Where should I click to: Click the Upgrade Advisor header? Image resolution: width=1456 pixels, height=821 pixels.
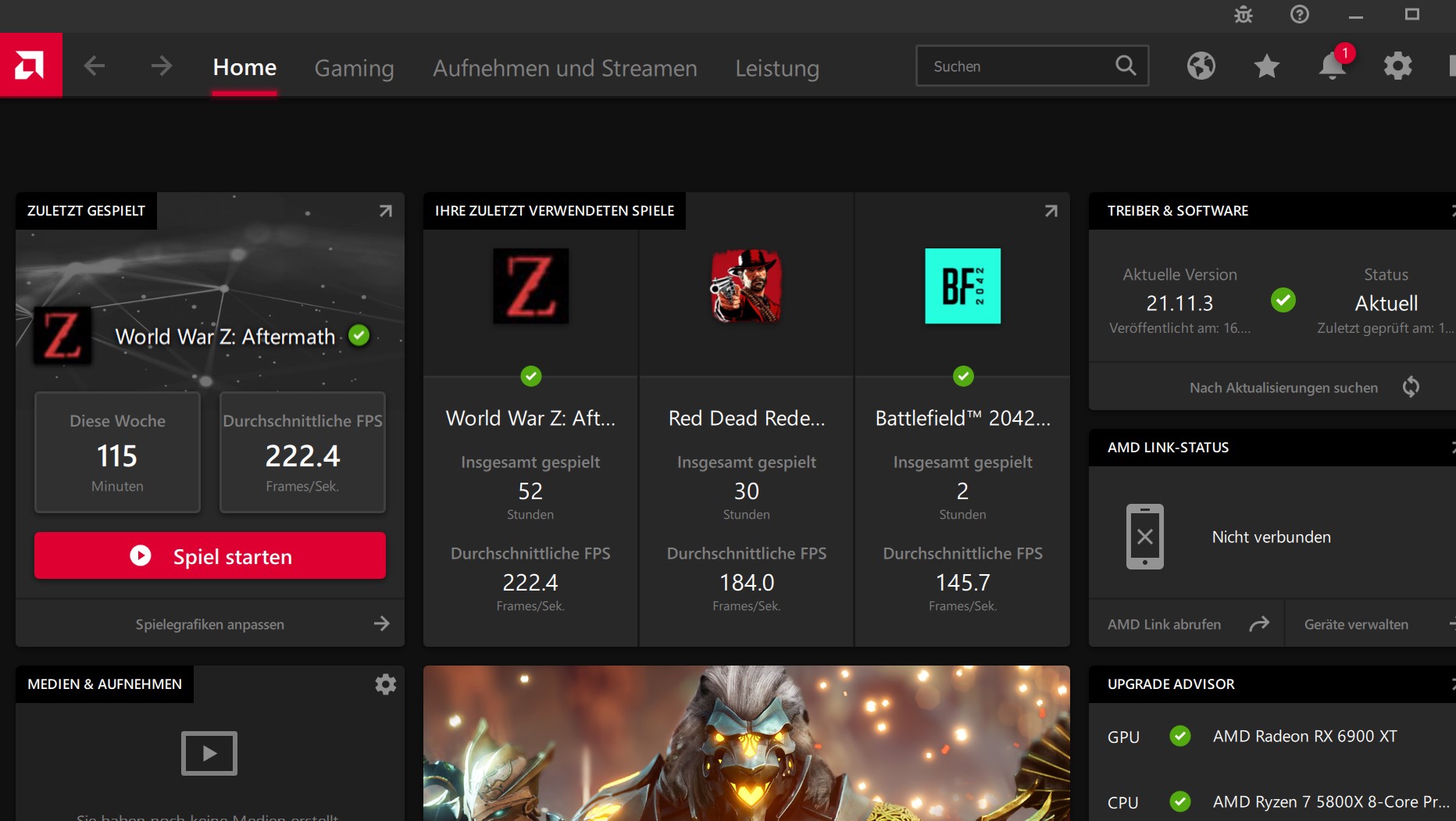(x=1171, y=684)
